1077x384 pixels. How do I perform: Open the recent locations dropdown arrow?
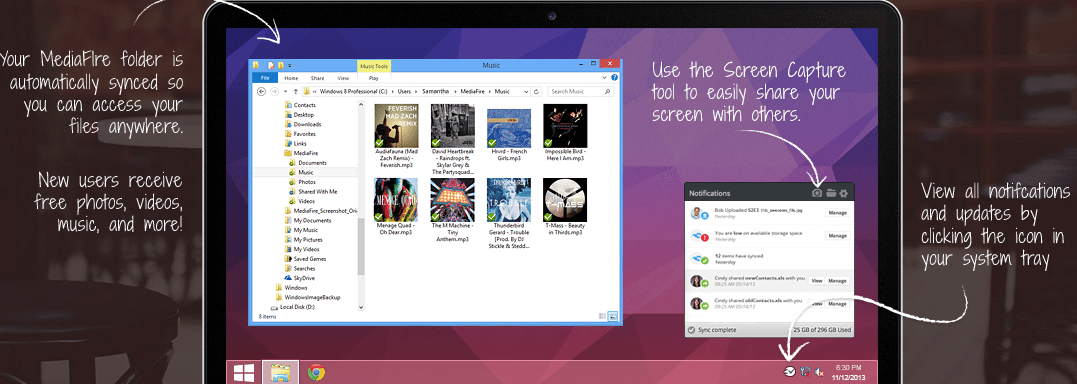[x=286, y=91]
